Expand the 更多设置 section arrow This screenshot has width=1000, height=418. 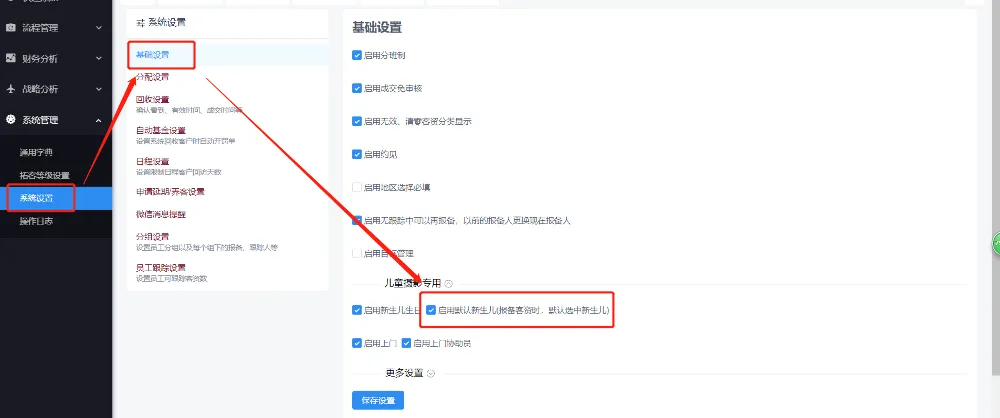coord(431,373)
